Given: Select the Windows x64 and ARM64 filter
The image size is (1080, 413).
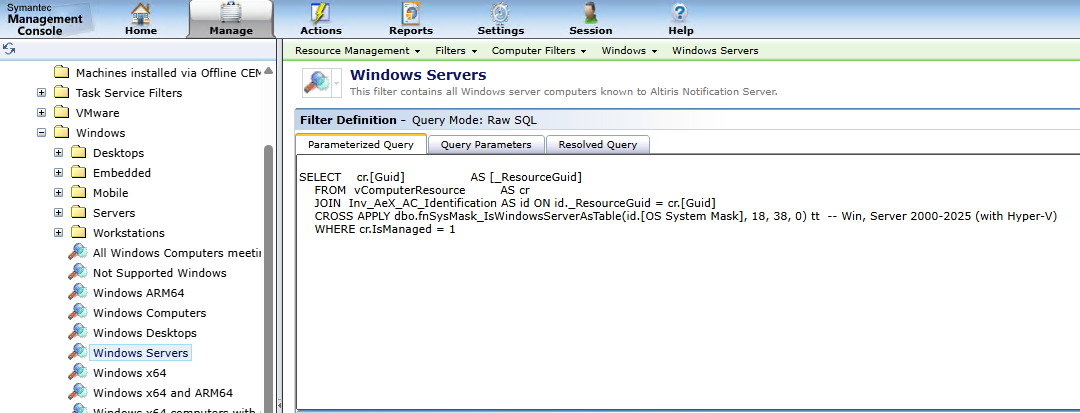Looking at the screenshot, I should click(x=163, y=392).
